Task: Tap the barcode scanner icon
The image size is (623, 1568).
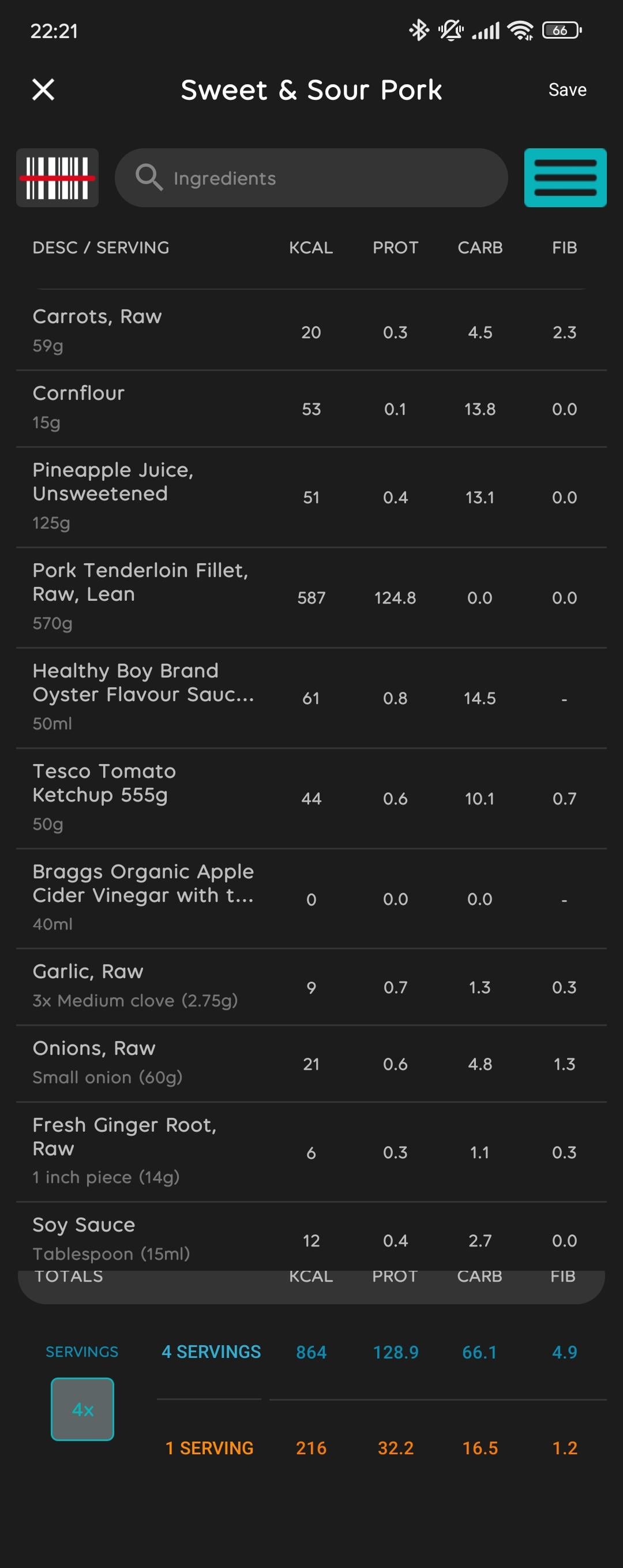Action: (57, 178)
